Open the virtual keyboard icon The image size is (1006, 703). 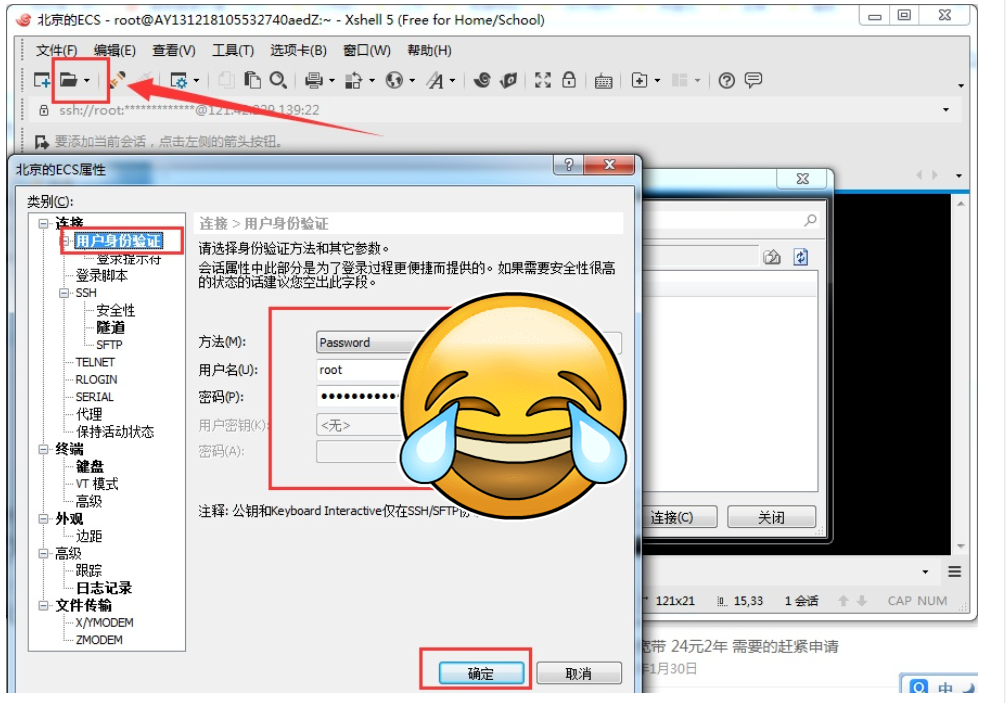[605, 80]
